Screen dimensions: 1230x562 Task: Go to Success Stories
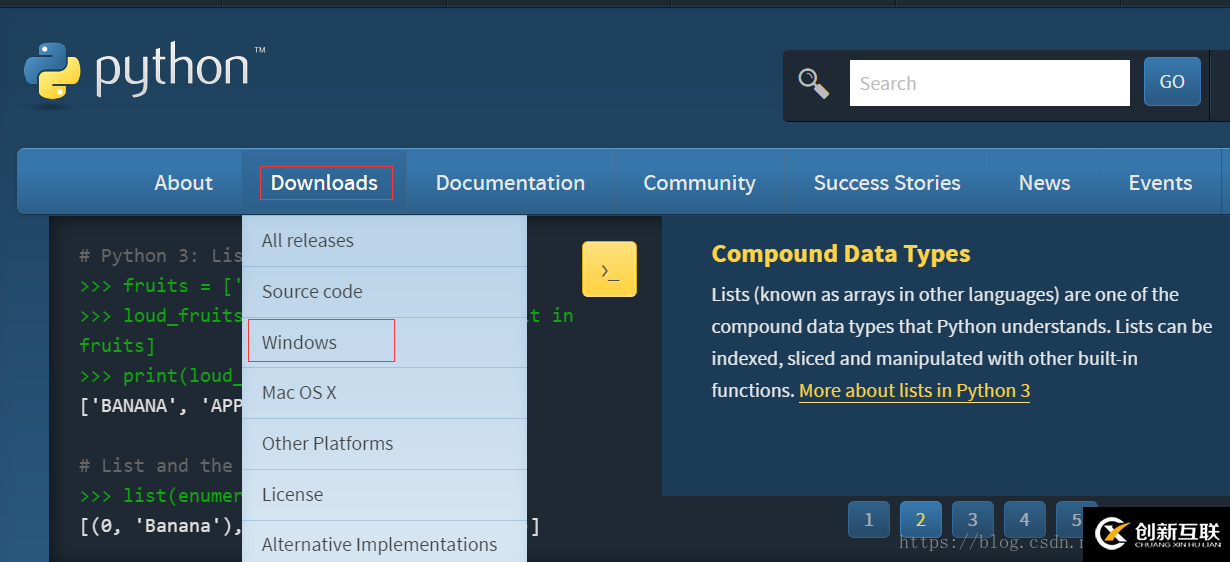(x=886, y=183)
